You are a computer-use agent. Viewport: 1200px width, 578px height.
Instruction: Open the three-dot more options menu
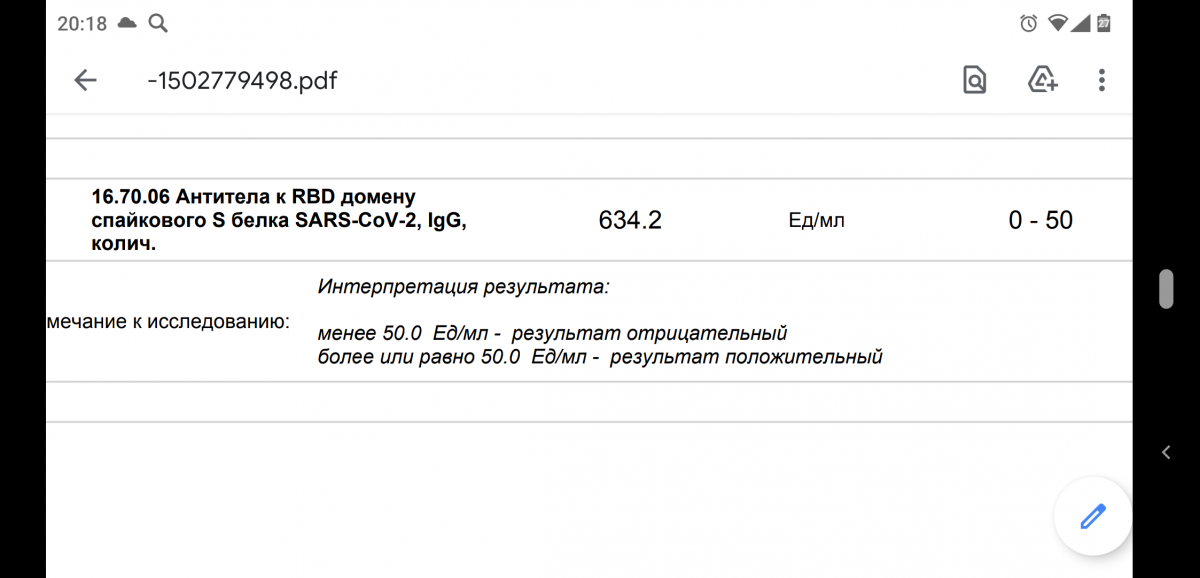pos(1101,81)
